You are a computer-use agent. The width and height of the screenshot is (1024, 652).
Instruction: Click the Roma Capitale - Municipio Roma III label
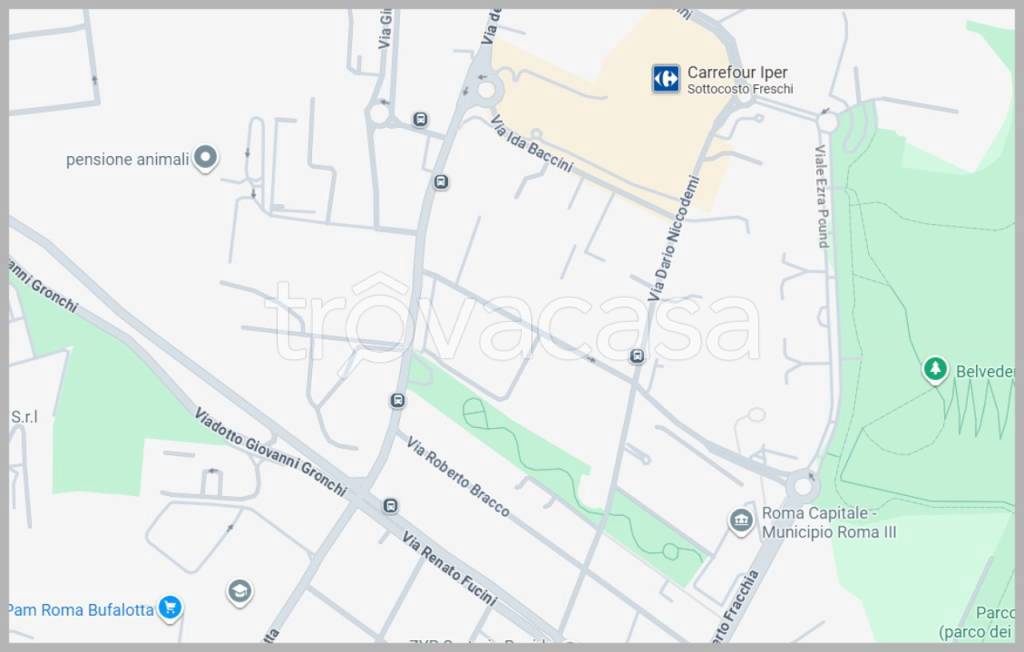point(829,523)
